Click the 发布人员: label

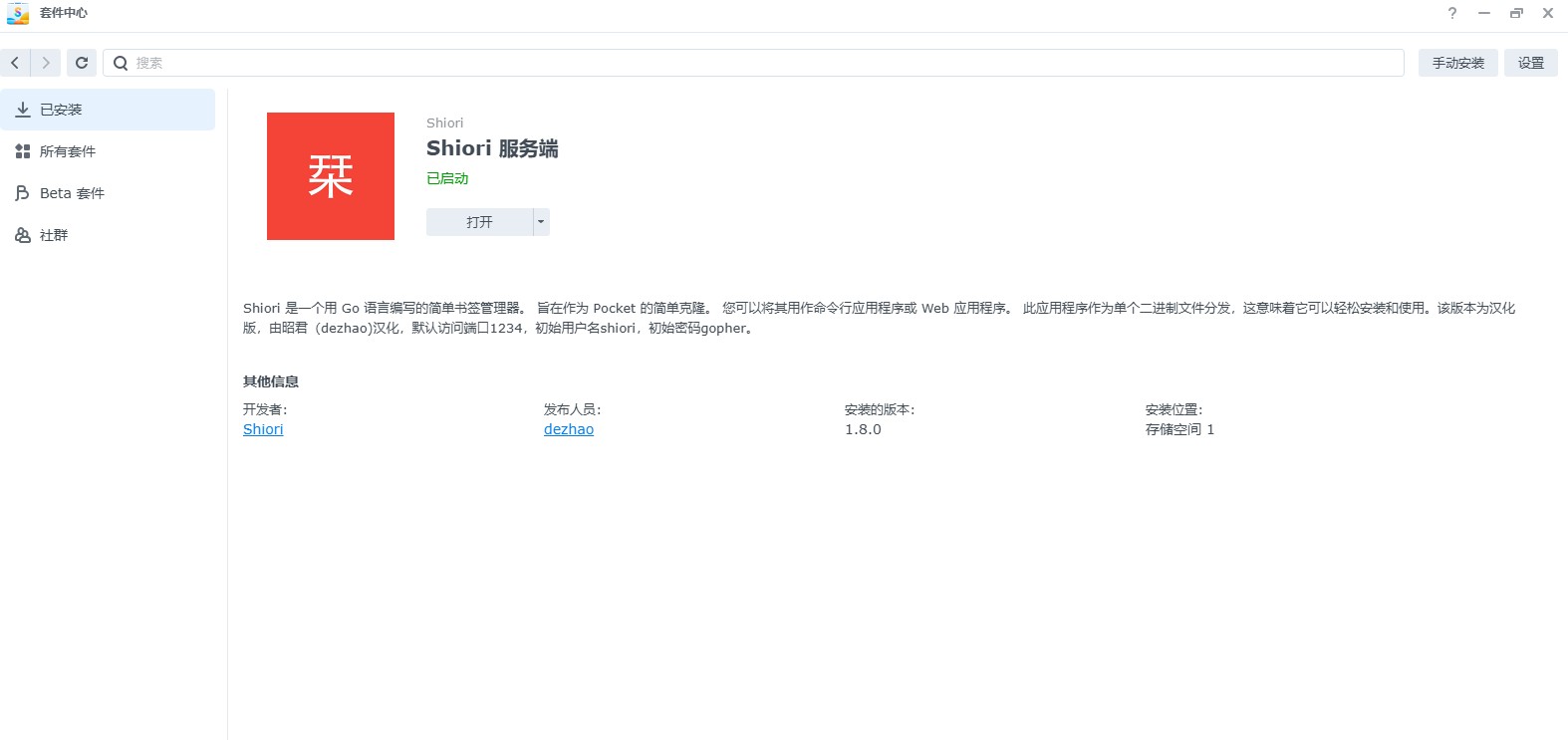pos(573,409)
